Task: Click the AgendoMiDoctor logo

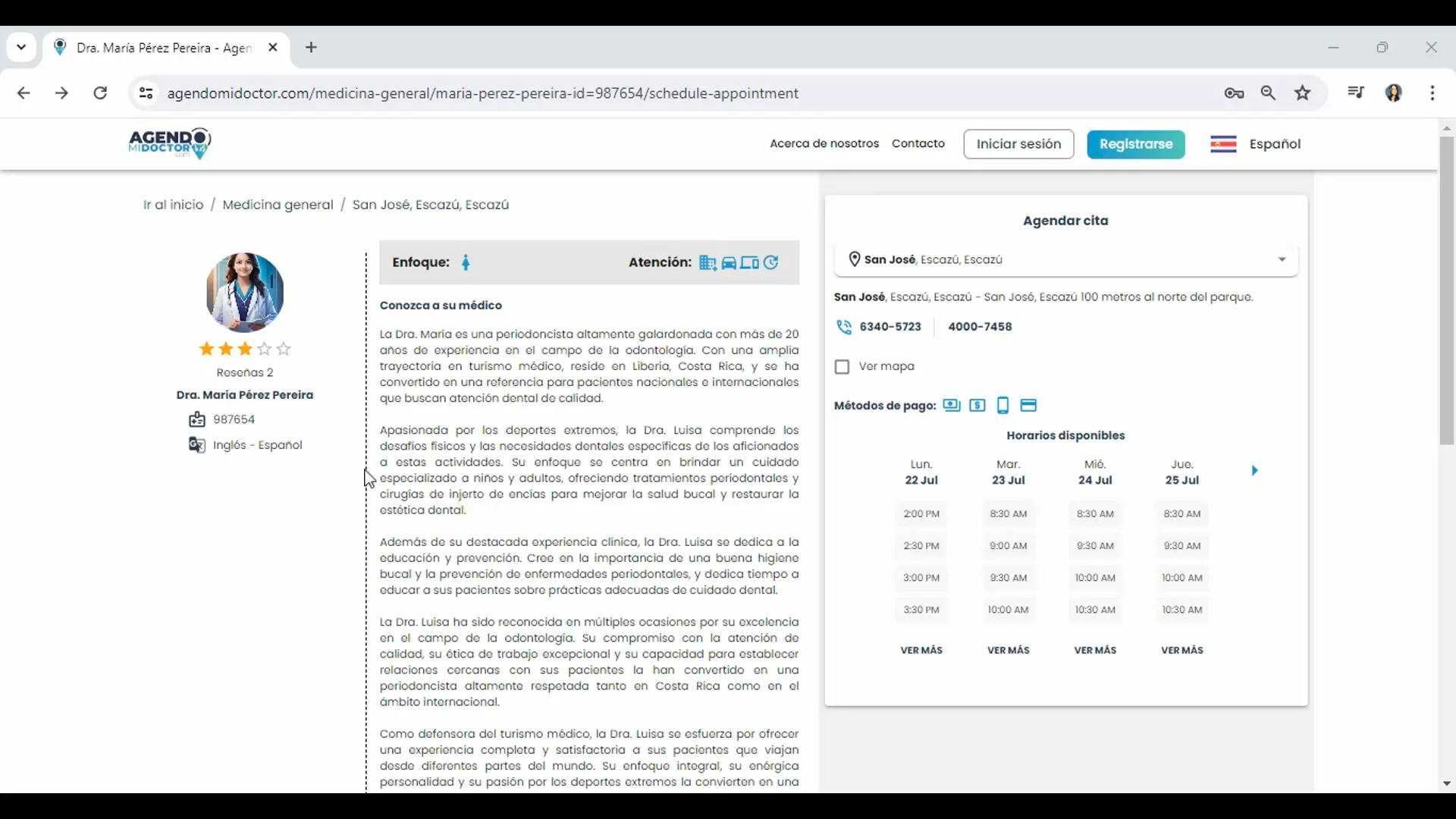Action: (168, 143)
